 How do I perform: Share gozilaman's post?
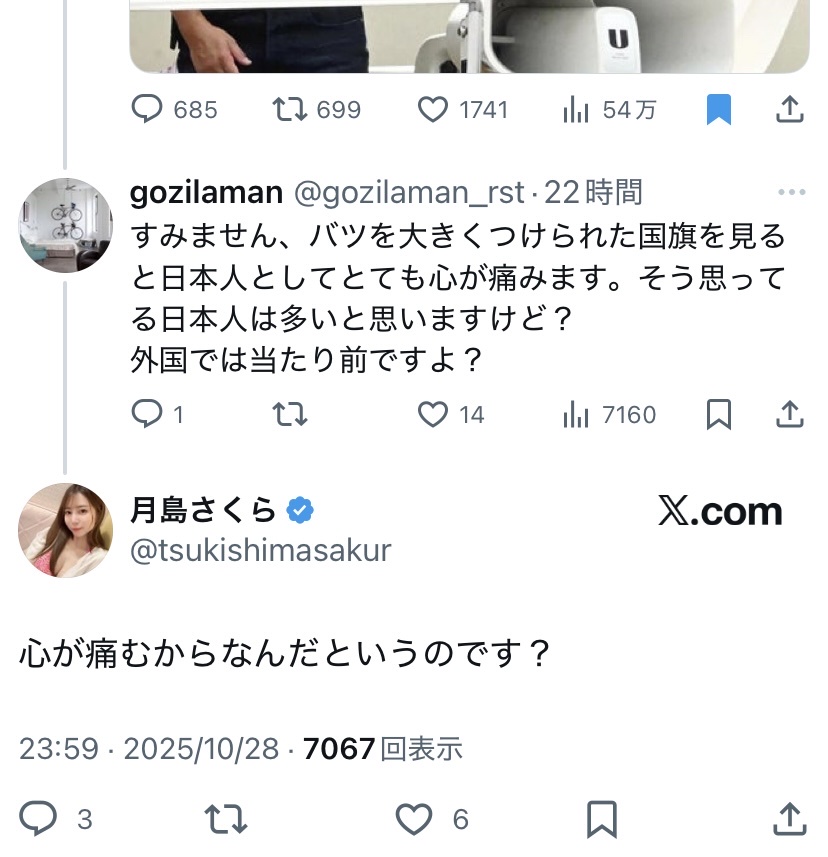(x=790, y=414)
